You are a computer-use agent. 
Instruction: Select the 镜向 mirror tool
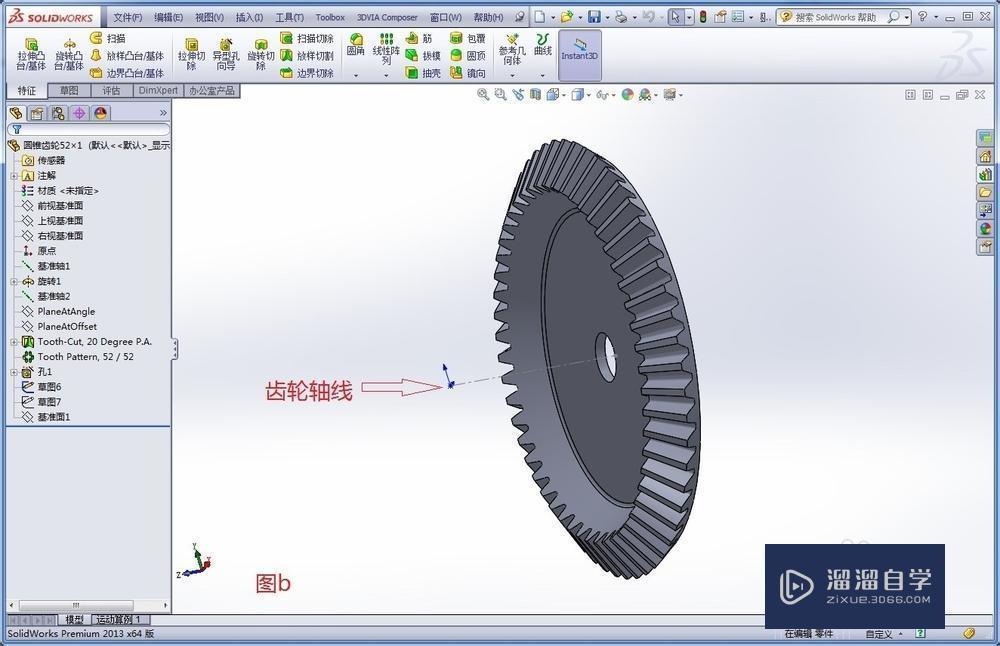[x=467, y=73]
